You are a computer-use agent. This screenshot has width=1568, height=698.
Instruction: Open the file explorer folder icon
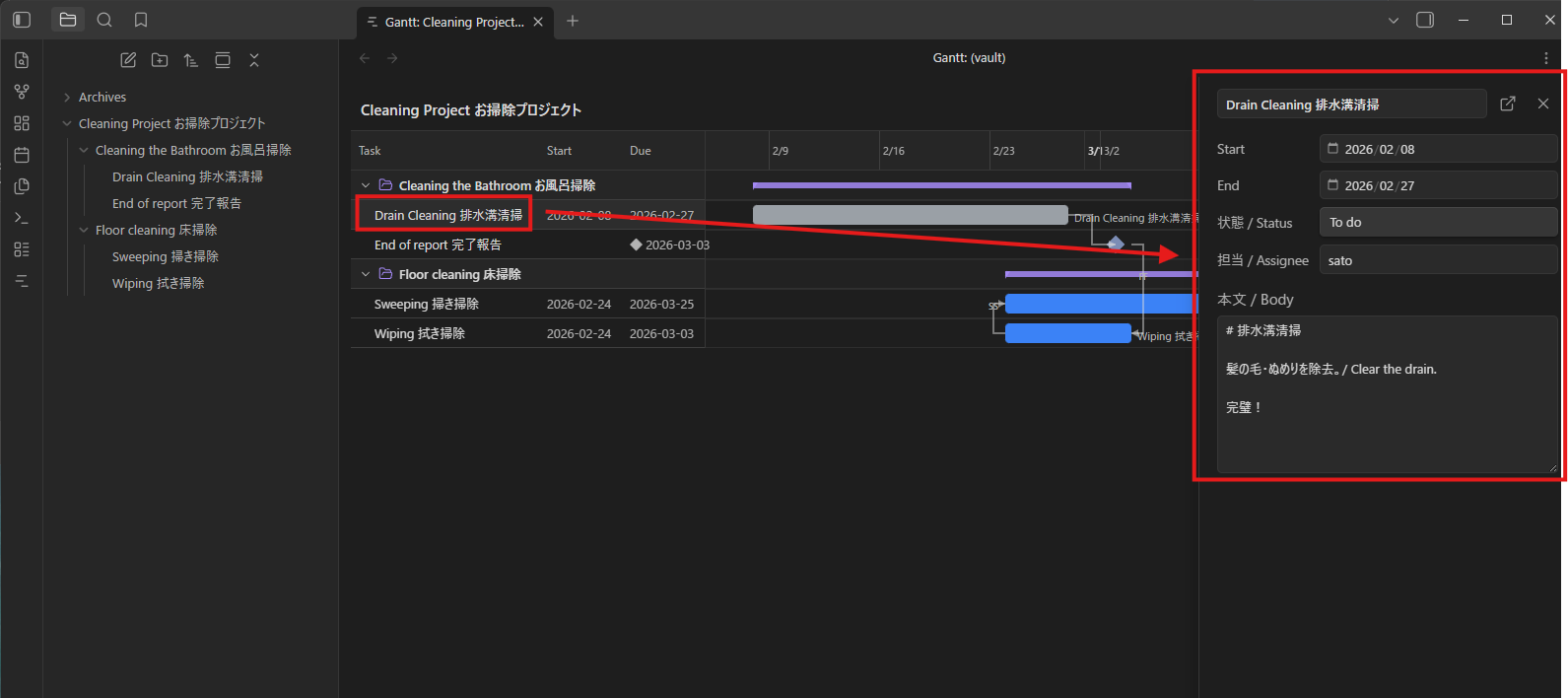68,20
